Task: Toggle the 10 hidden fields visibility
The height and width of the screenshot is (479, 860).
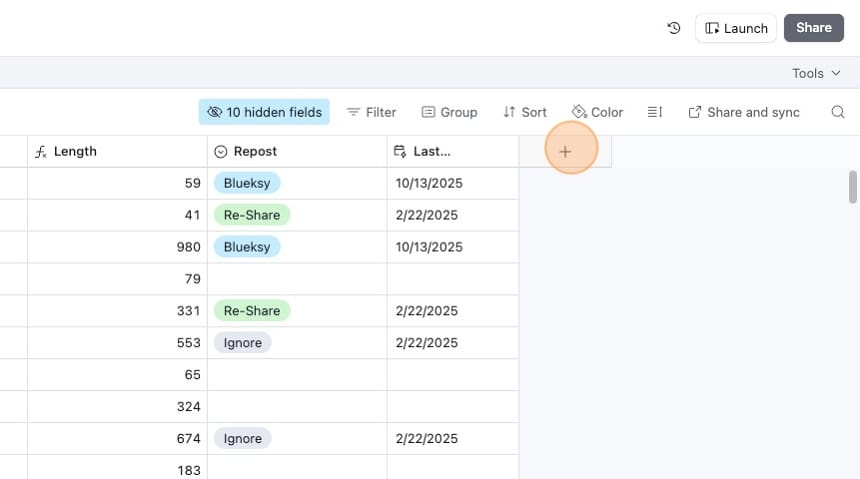Action: pos(264,112)
